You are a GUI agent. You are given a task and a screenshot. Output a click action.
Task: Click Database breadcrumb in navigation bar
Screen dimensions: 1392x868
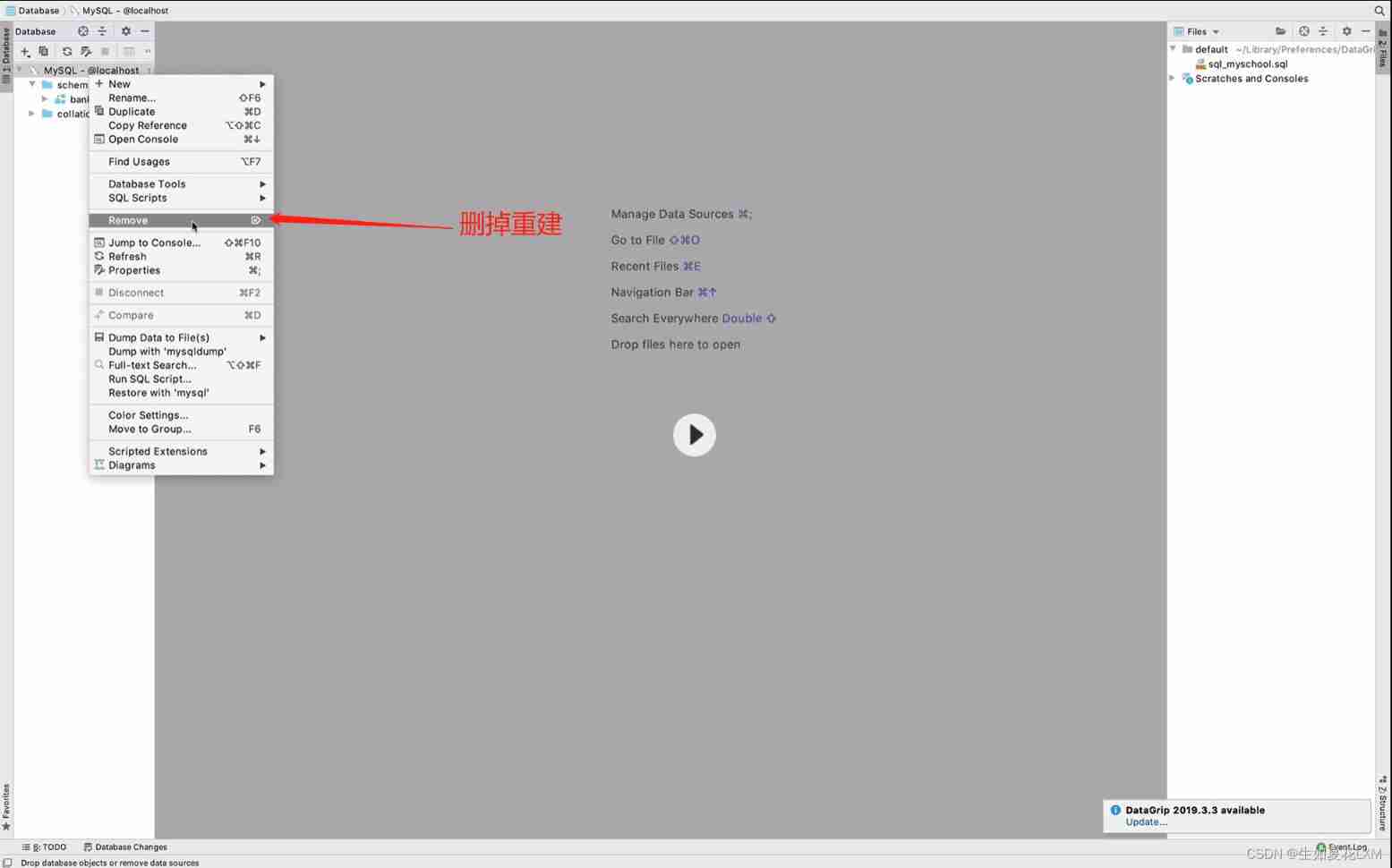(x=32, y=11)
